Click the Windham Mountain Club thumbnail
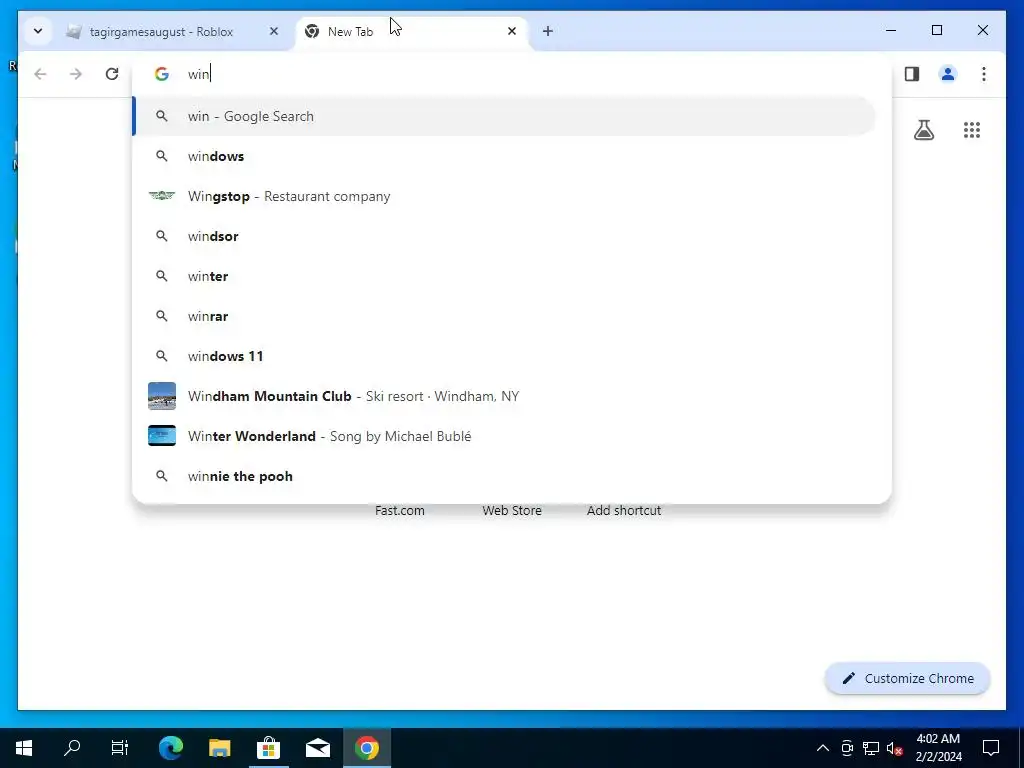 coord(162,396)
